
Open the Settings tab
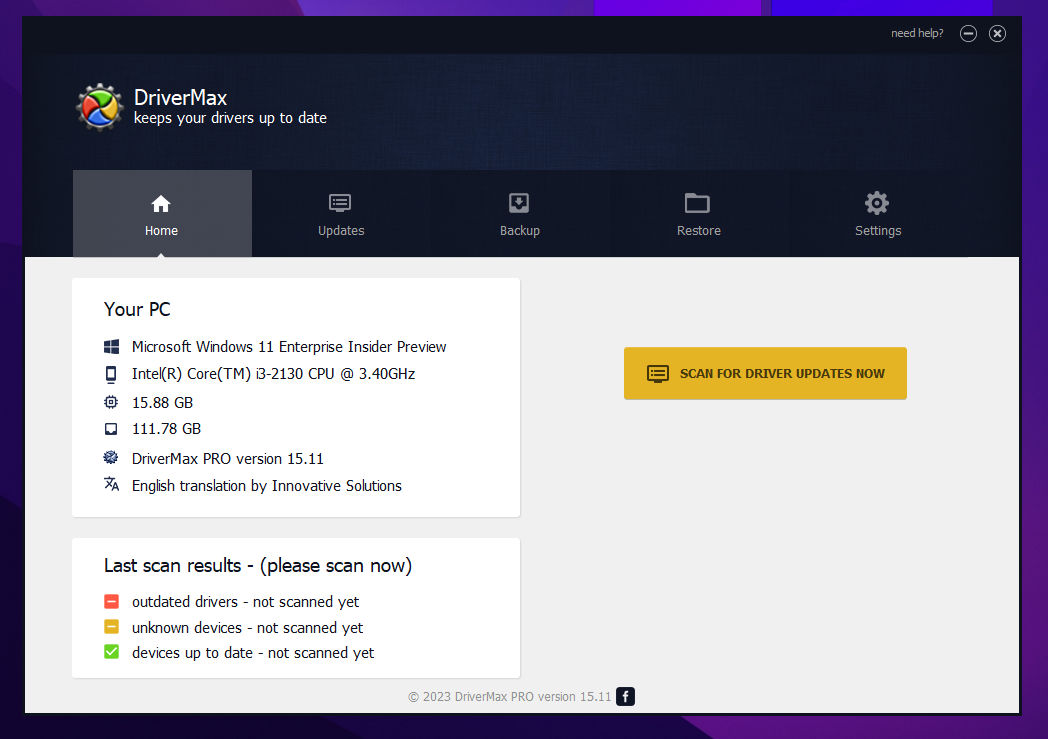[x=878, y=214]
